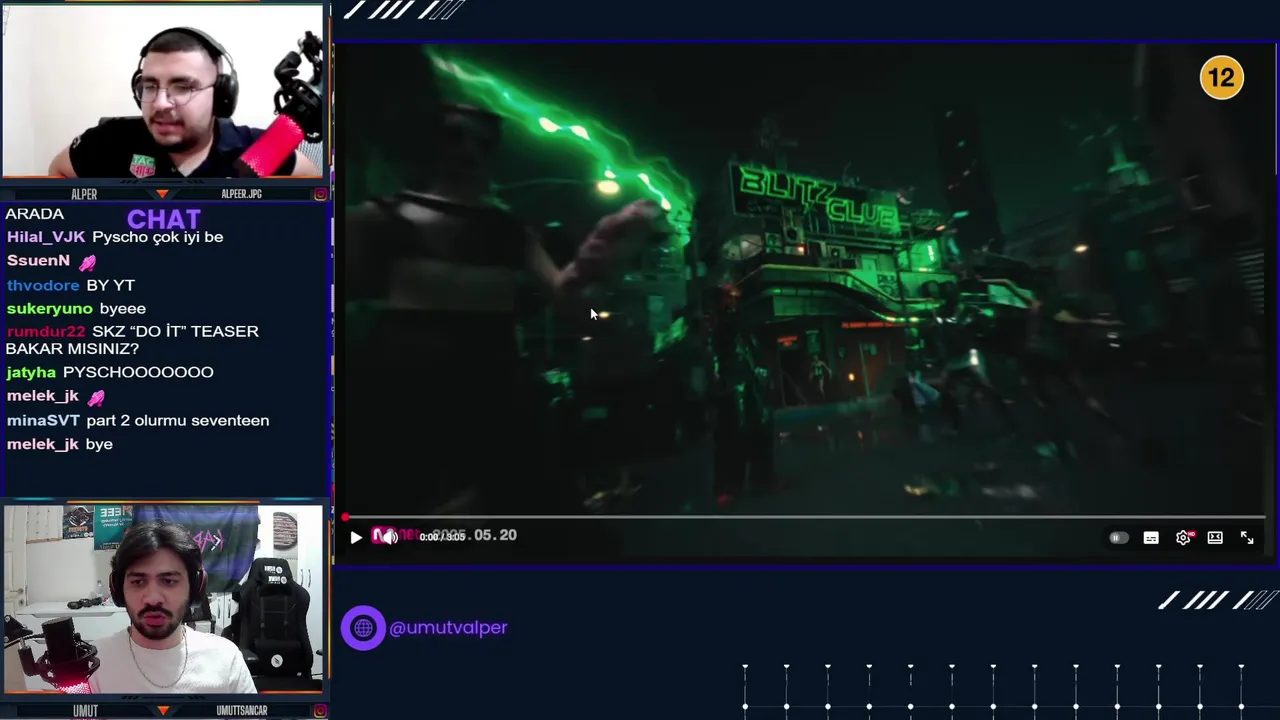1280x720 pixels.
Task: Switch to theater mode
Action: pyautogui.click(x=1215, y=538)
